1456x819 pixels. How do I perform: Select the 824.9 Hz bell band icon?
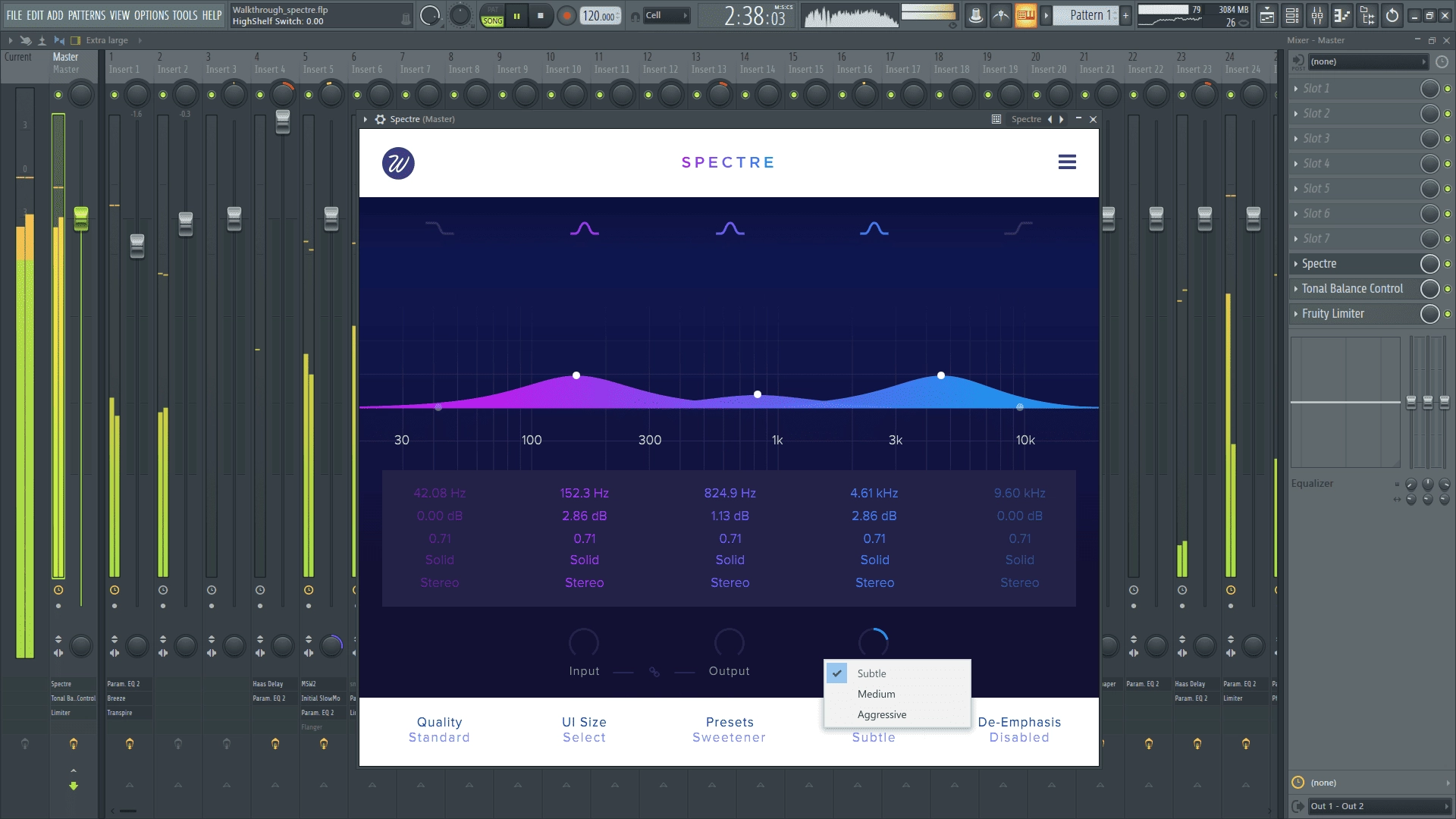(x=730, y=228)
